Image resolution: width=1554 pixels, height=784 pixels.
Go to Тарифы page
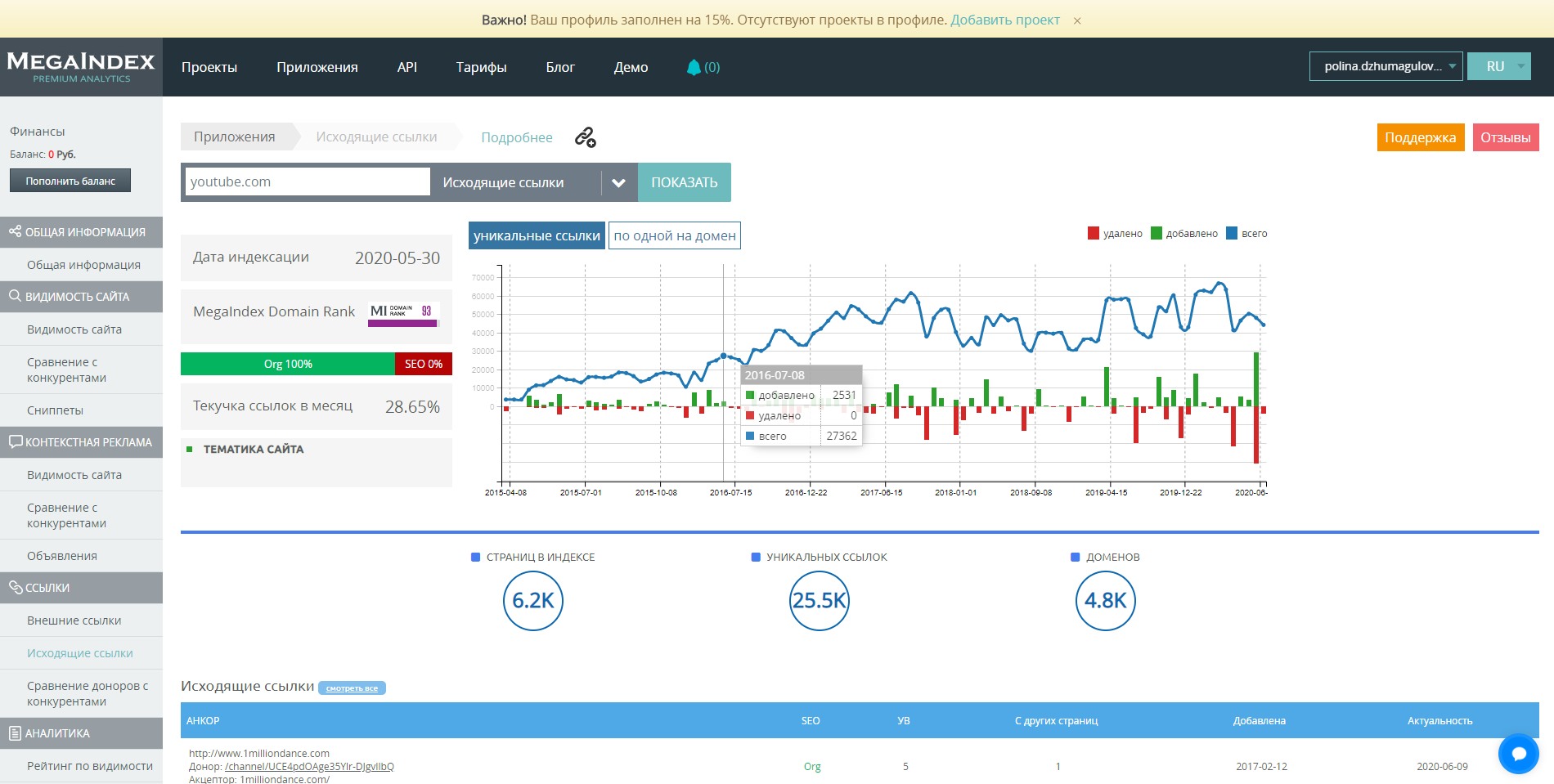pos(482,67)
